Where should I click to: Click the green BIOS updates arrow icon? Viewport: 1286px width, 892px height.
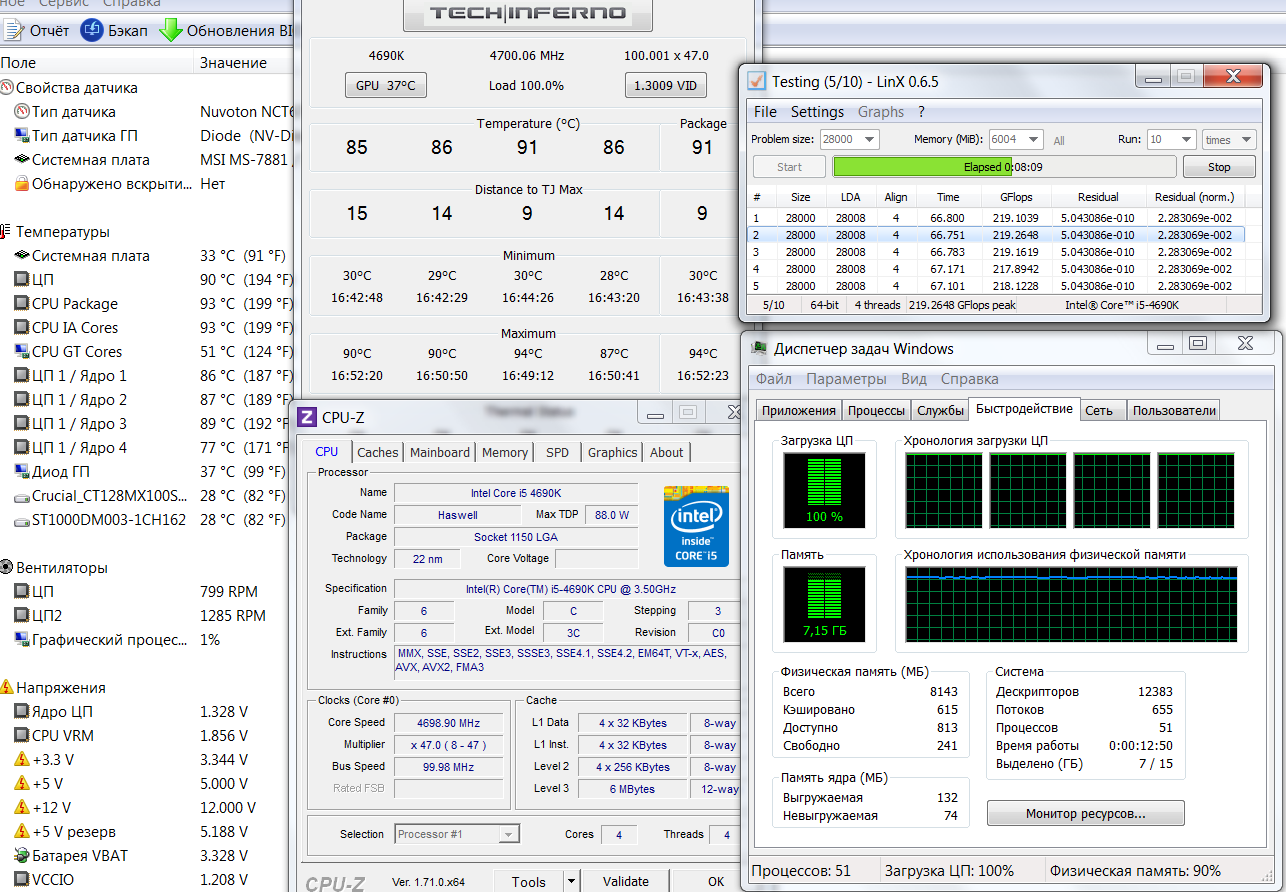[x=170, y=31]
